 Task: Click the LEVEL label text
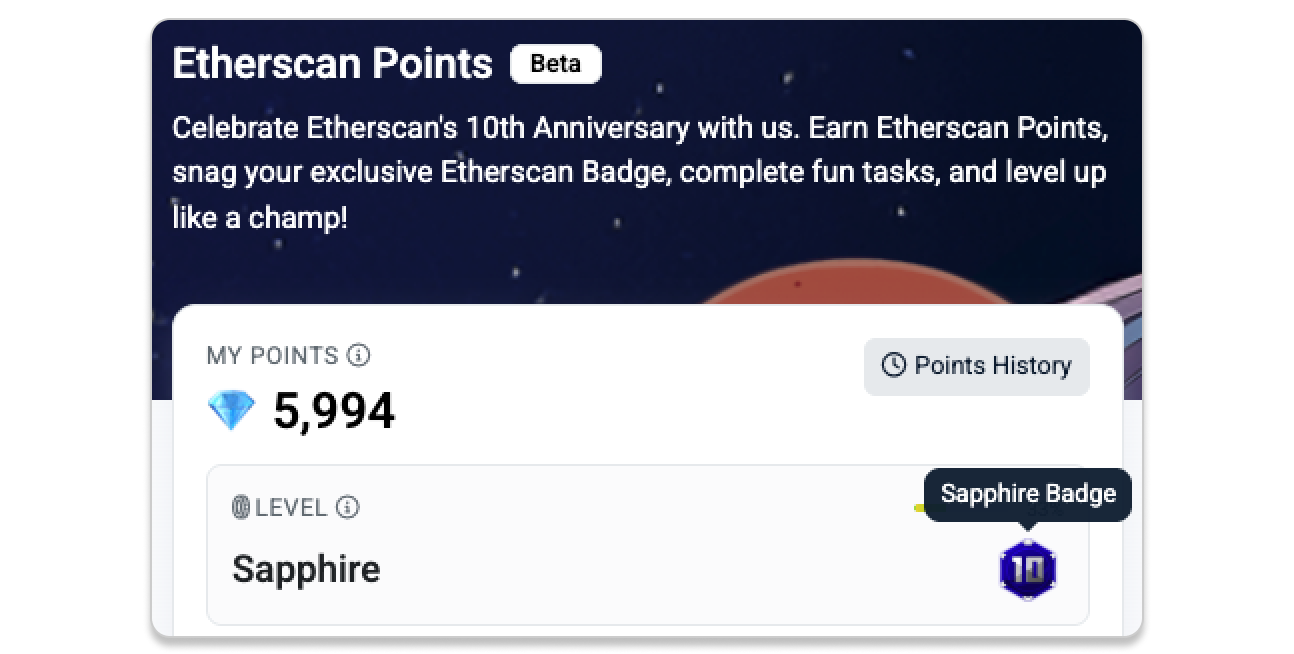tap(291, 508)
